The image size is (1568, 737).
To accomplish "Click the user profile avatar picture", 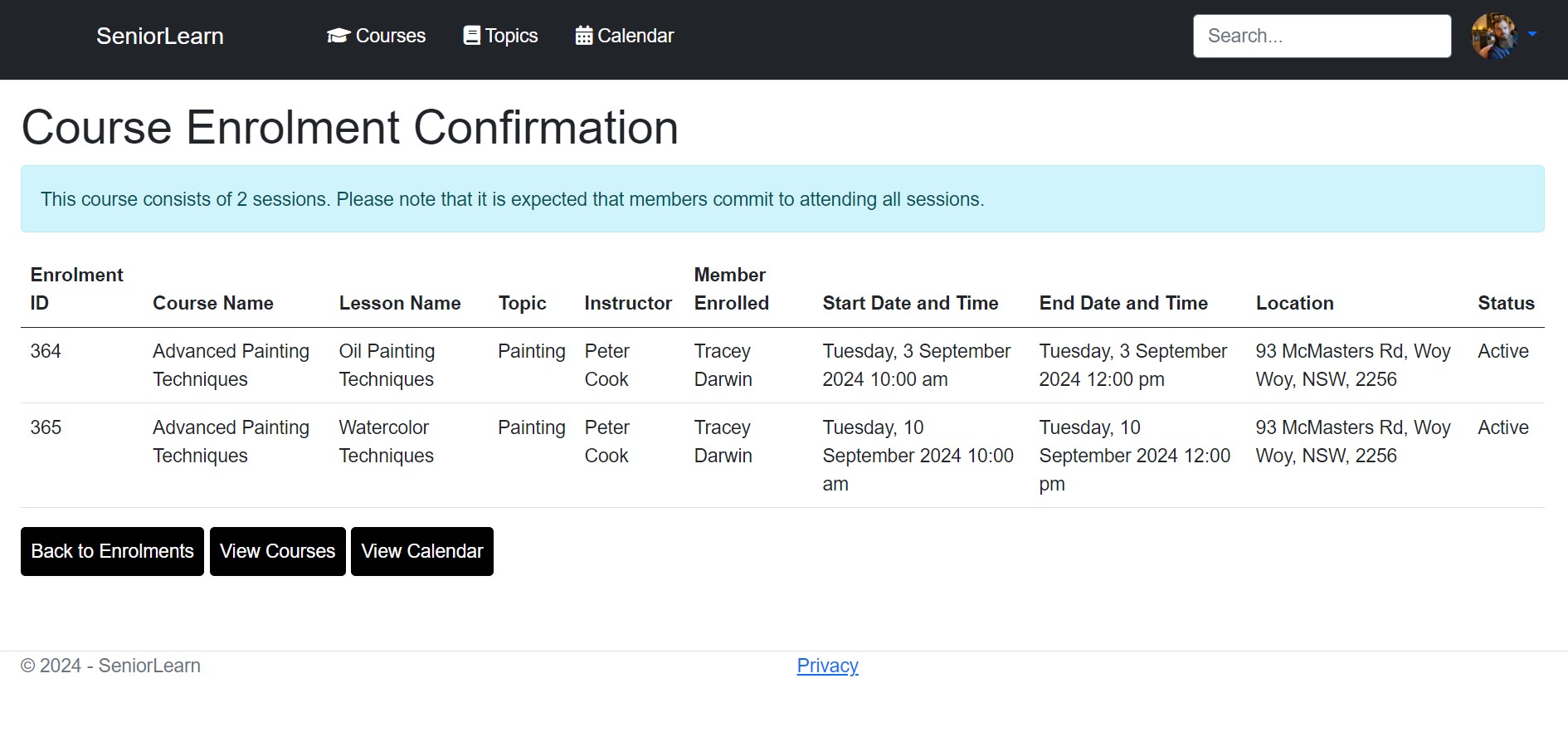I will click(1494, 36).
